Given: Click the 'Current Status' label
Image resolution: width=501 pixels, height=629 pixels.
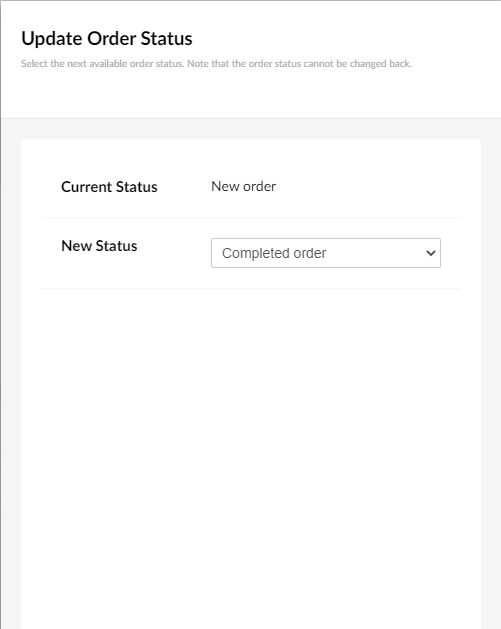Looking at the screenshot, I should (109, 187).
